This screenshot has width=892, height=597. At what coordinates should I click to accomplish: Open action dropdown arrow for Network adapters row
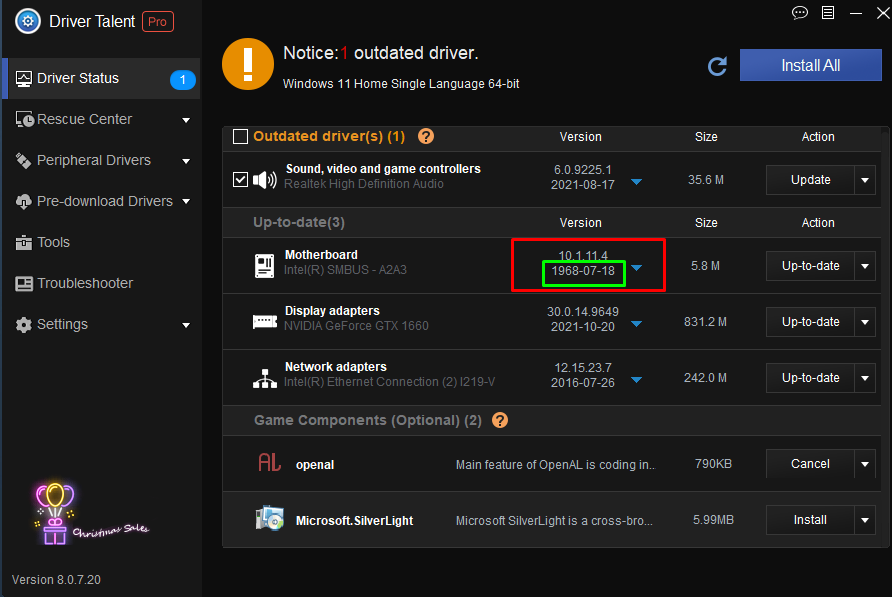pyautogui.click(x=865, y=378)
